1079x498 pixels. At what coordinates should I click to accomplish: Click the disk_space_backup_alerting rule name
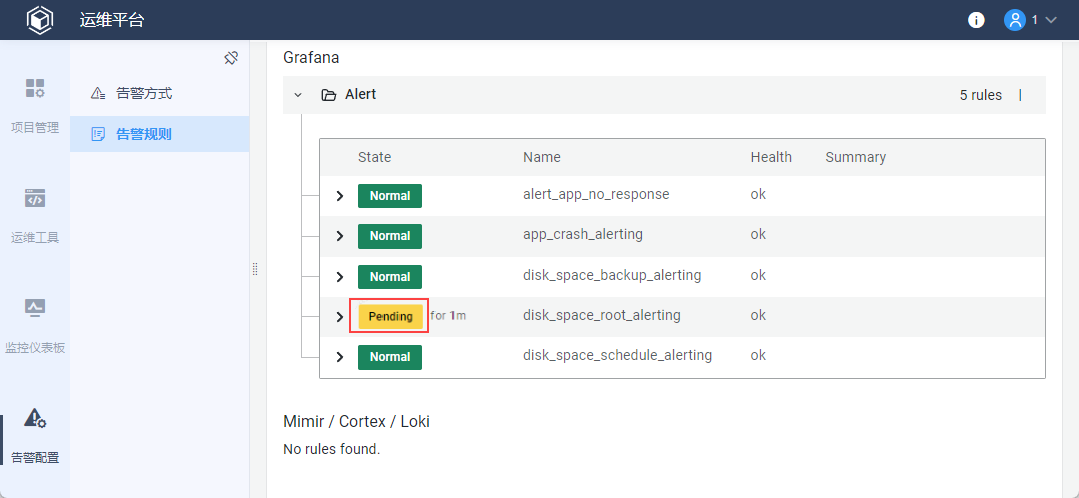point(612,275)
